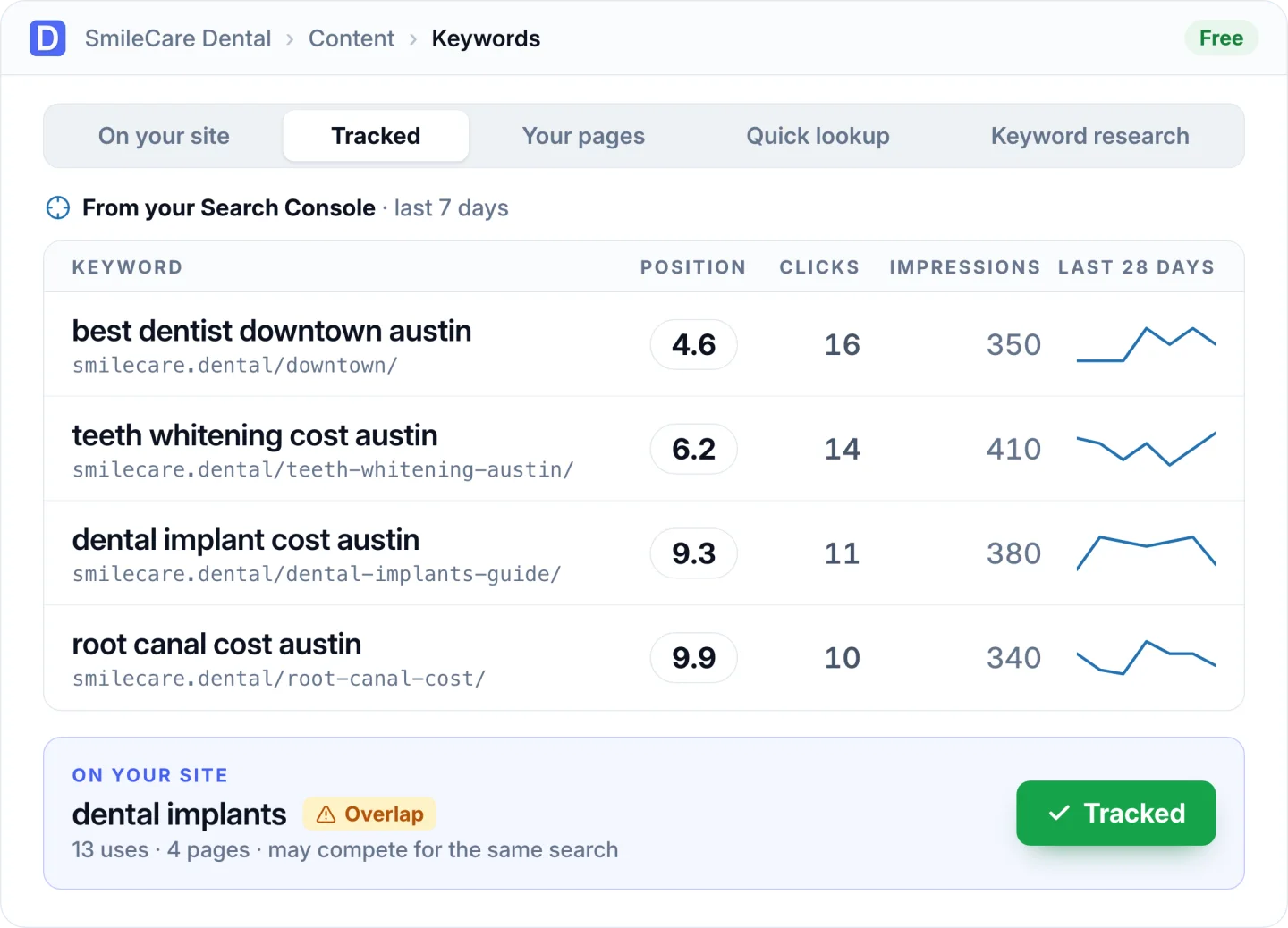Open the SmileCare Dental breadcrumb
Image resolution: width=1288 pixels, height=928 pixels.
click(x=178, y=38)
